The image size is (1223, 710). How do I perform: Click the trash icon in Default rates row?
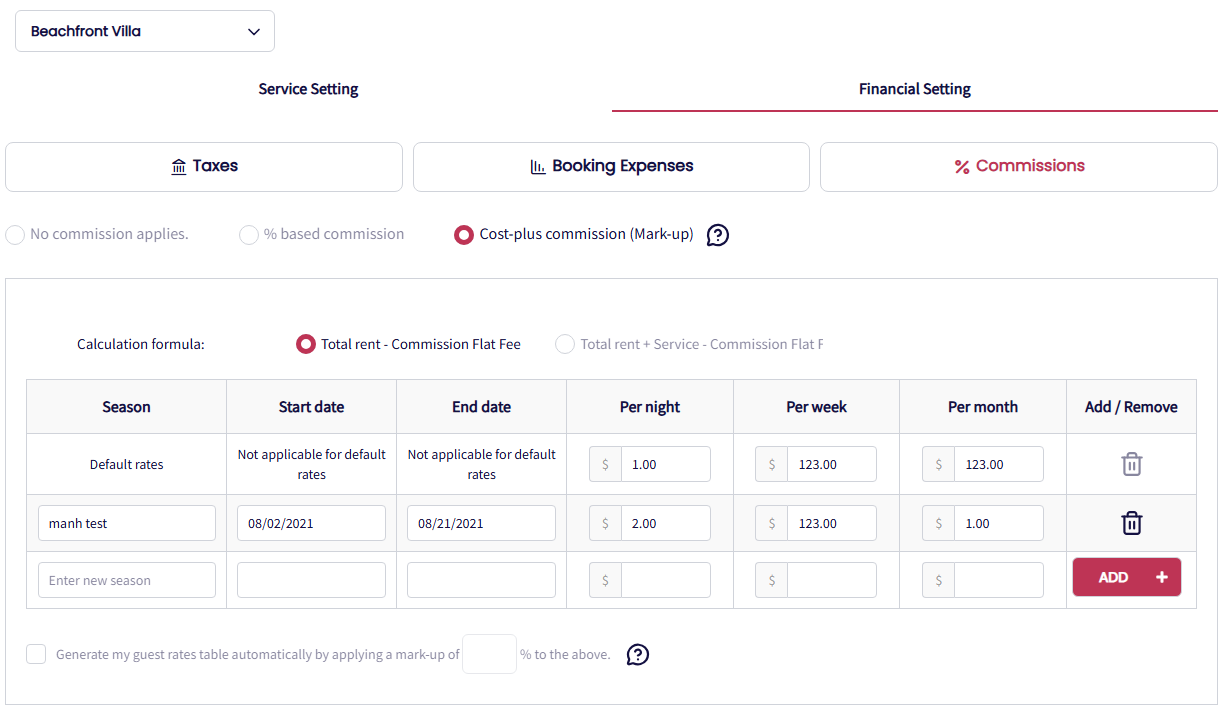coord(1131,464)
